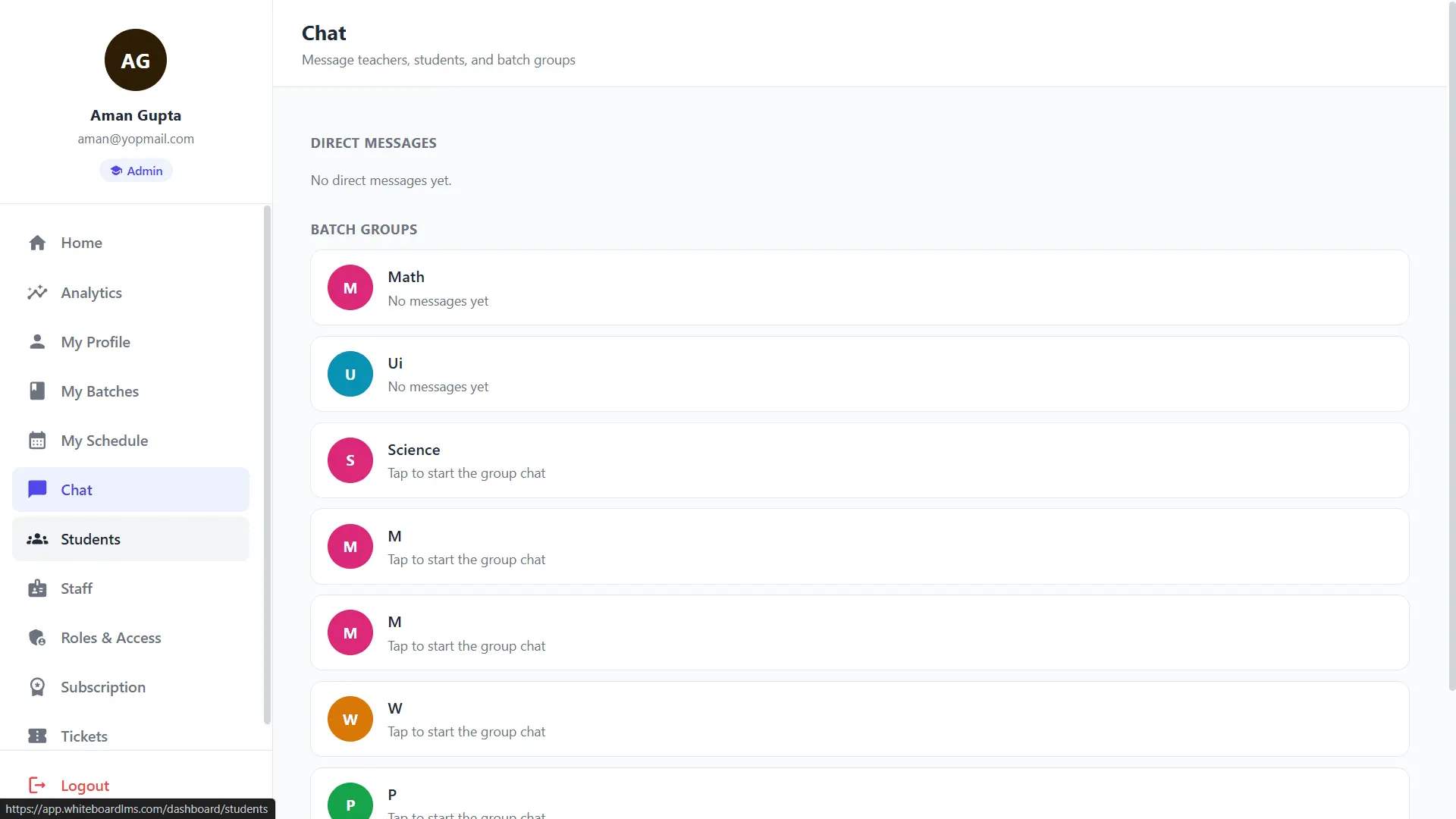
Task: Open Roles & Access settings
Action: pos(130,638)
